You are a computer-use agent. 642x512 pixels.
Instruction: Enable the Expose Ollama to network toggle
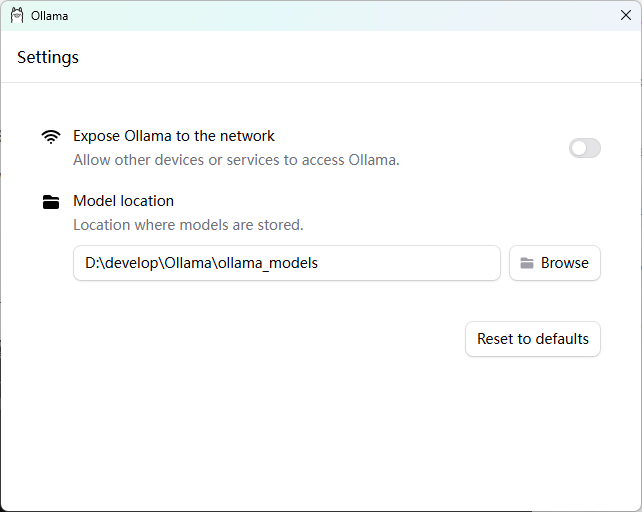click(585, 148)
